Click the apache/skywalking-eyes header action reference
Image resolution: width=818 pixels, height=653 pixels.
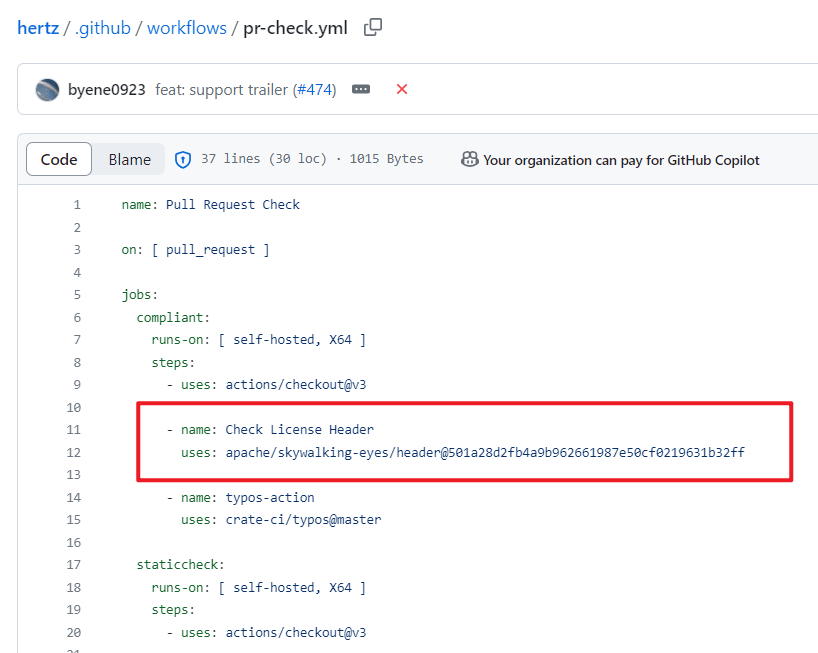pyautogui.click(x=485, y=452)
